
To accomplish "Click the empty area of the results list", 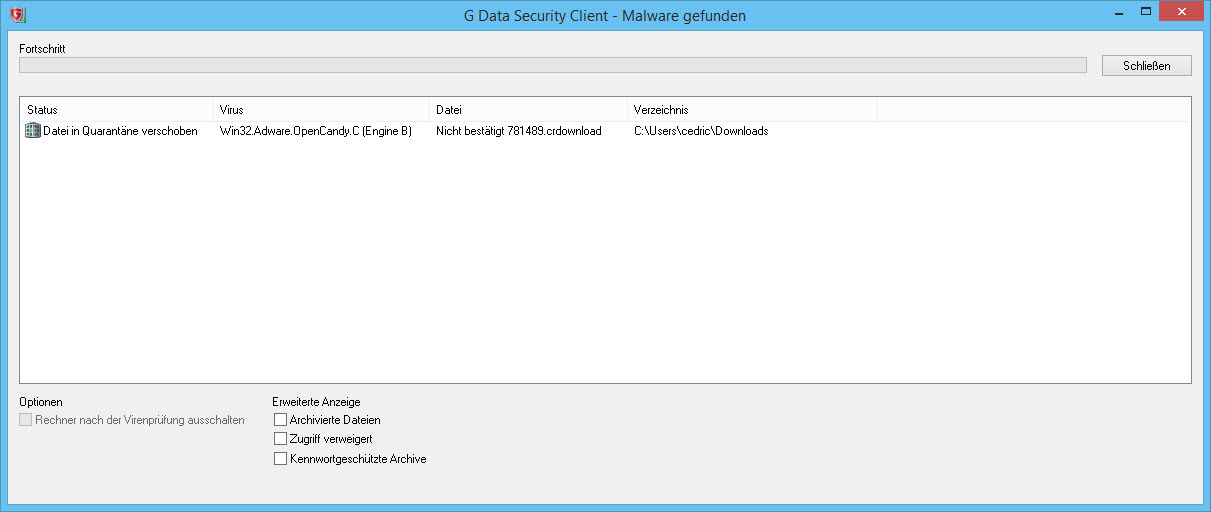I will click(605, 260).
